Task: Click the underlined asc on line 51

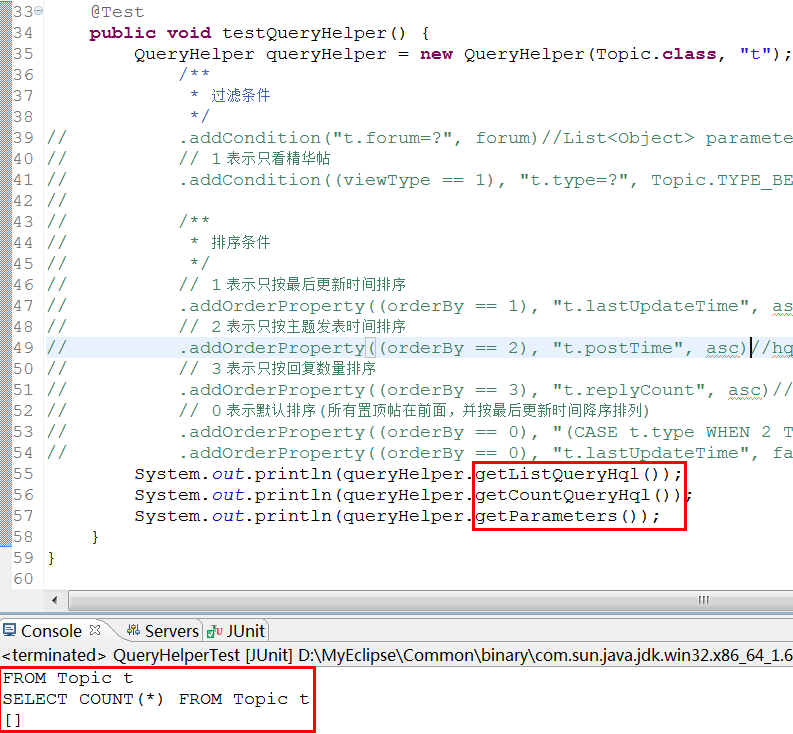Action: 744,390
